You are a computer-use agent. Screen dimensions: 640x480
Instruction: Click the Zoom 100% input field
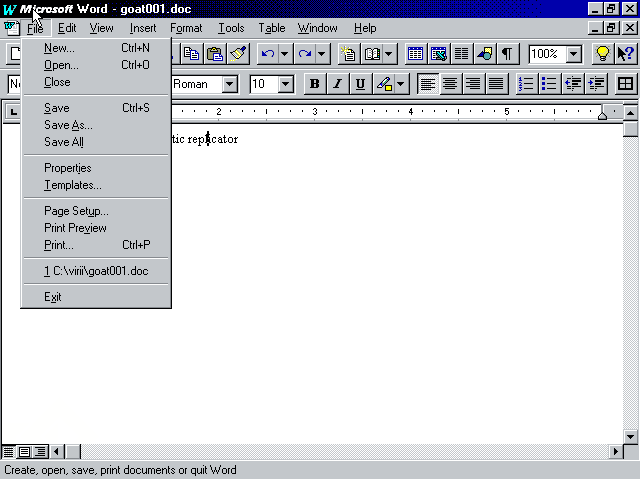pos(547,54)
